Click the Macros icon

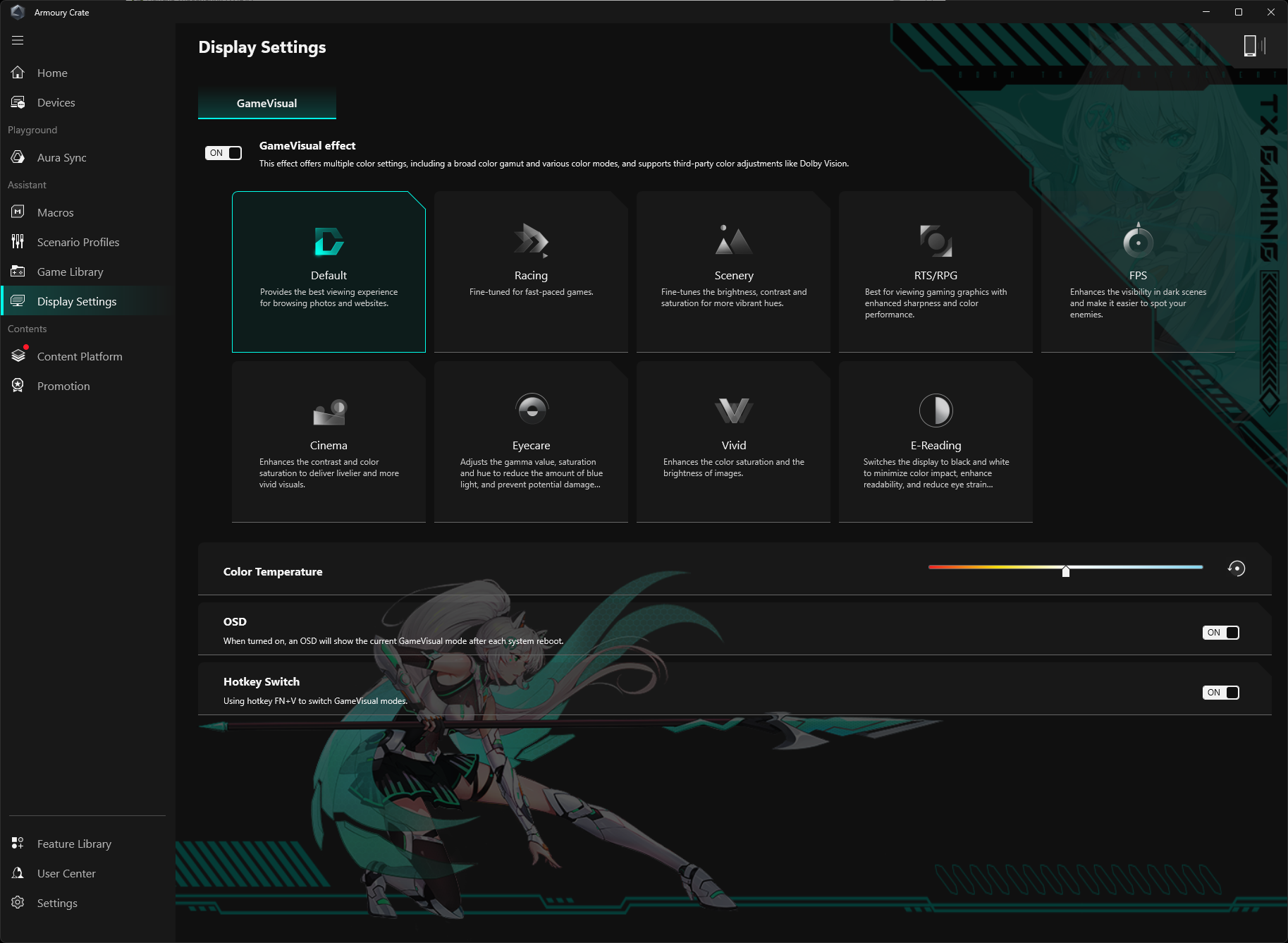click(x=18, y=212)
